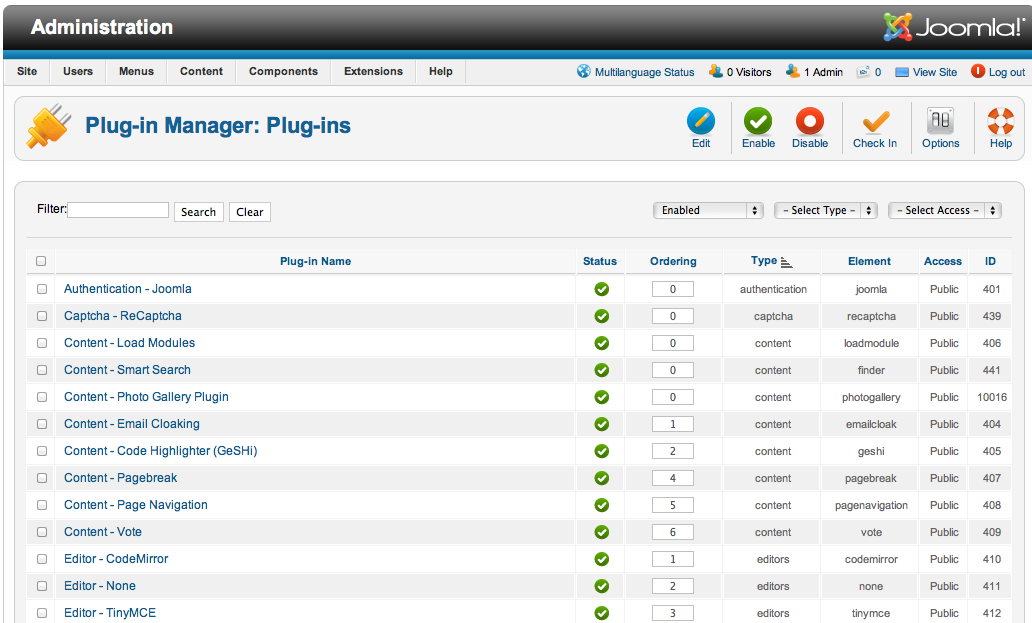Image resolution: width=1032 pixels, height=623 pixels.
Task: Sort by the Access column header
Action: click(942, 261)
